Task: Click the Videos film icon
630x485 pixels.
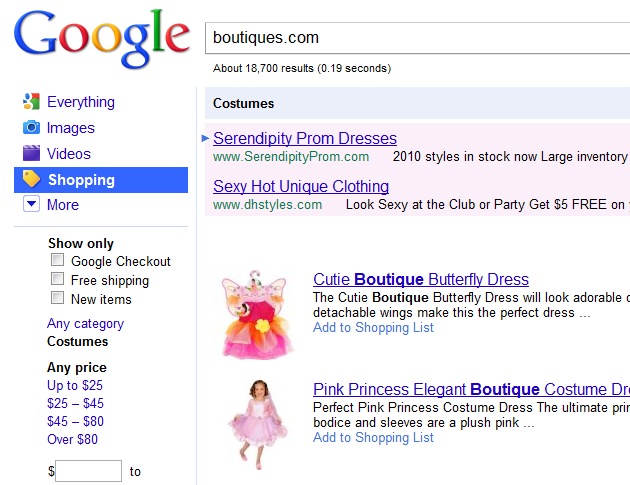Action: click(x=31, y=154)
